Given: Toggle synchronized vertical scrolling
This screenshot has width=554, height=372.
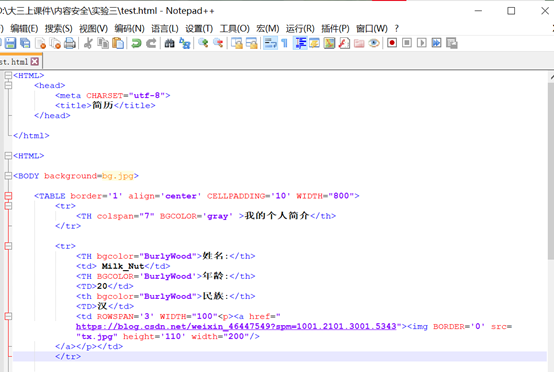Looking at the screenshot, I should pyautogui.click(x=236, y=43).
